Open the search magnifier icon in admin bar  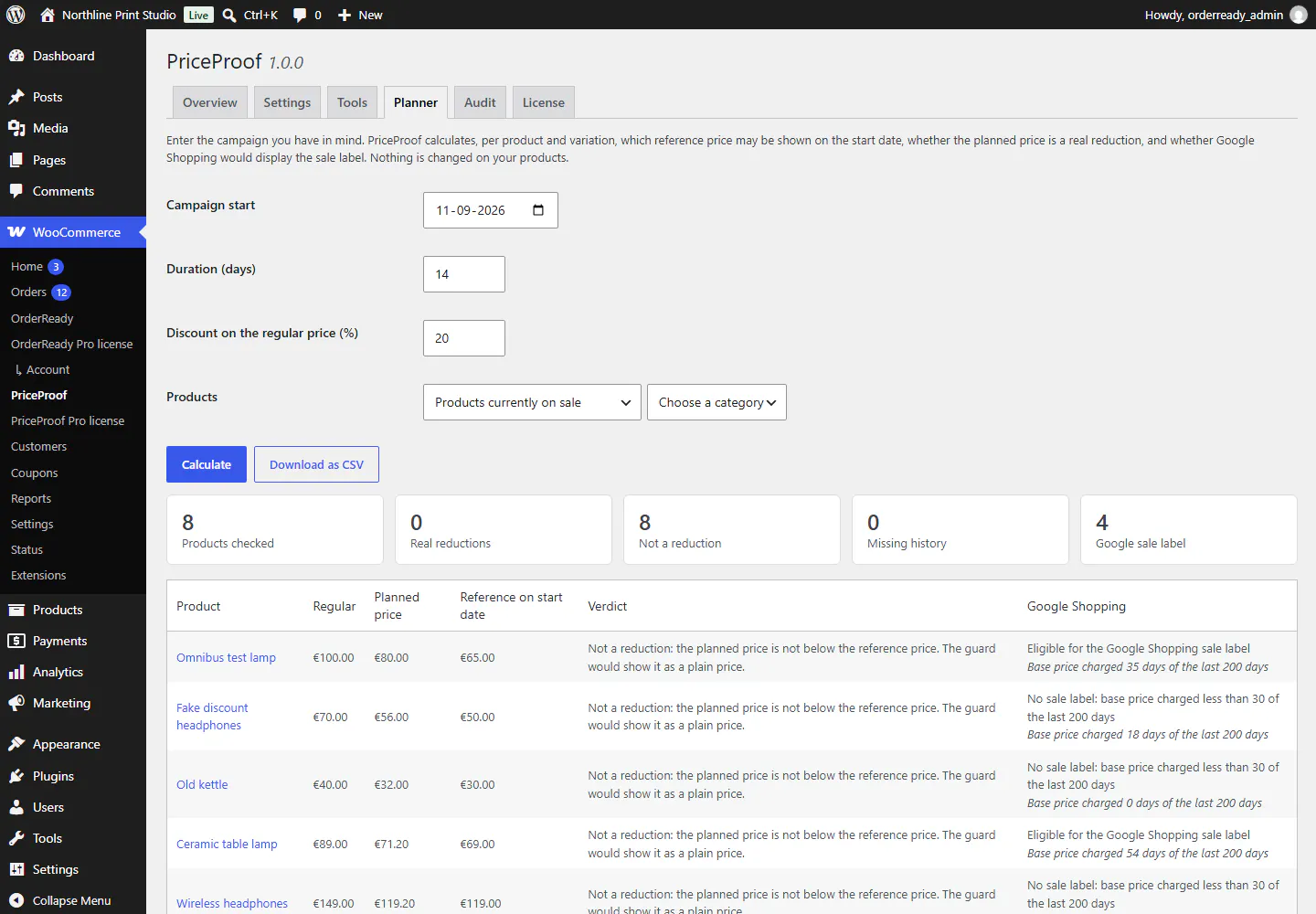[x=229, y=15]
